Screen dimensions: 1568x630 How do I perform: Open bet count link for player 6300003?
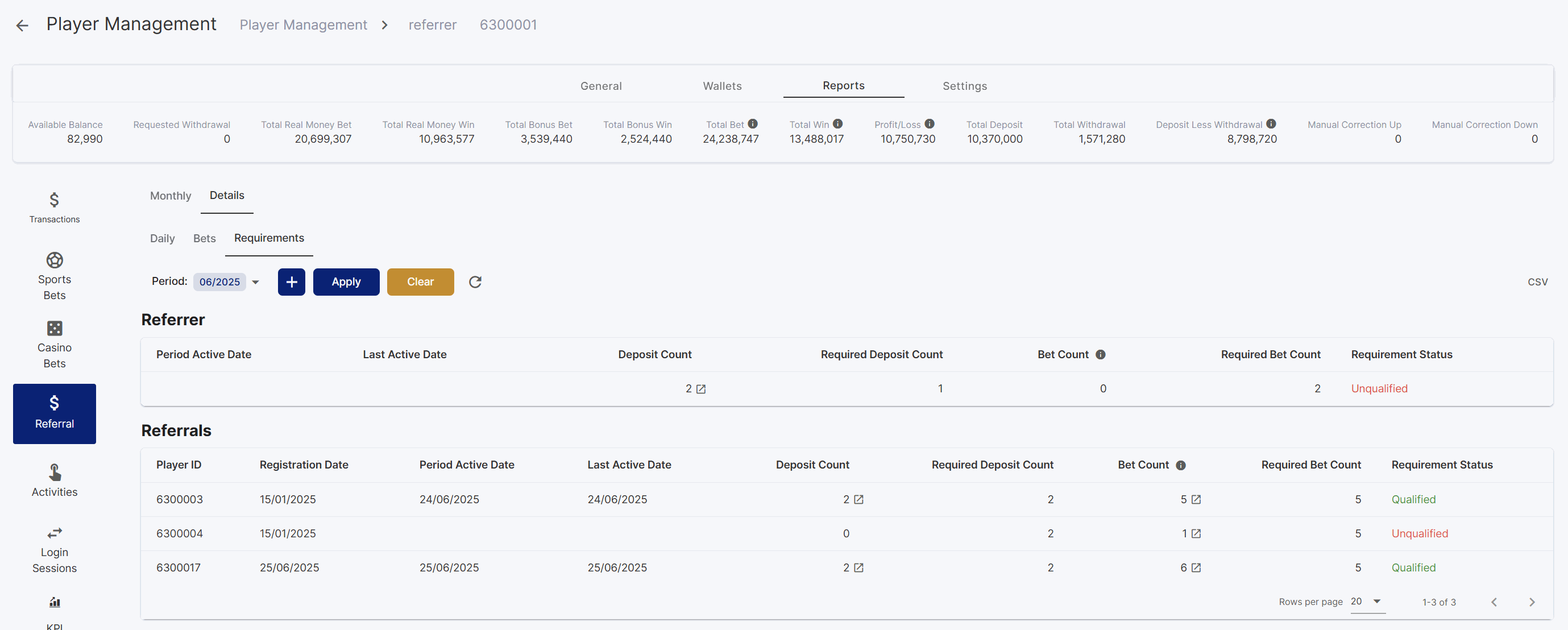(x=1196, y=500)
